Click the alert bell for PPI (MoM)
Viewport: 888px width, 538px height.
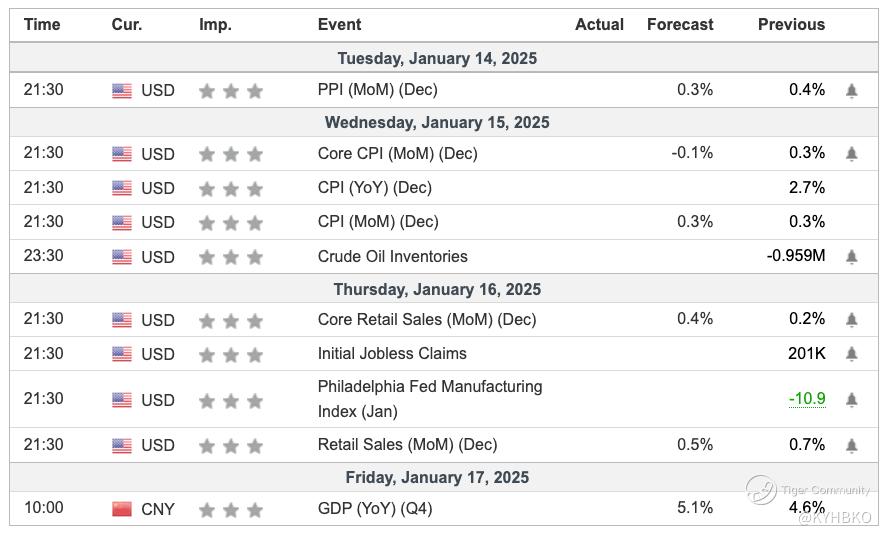click(851, 91)
